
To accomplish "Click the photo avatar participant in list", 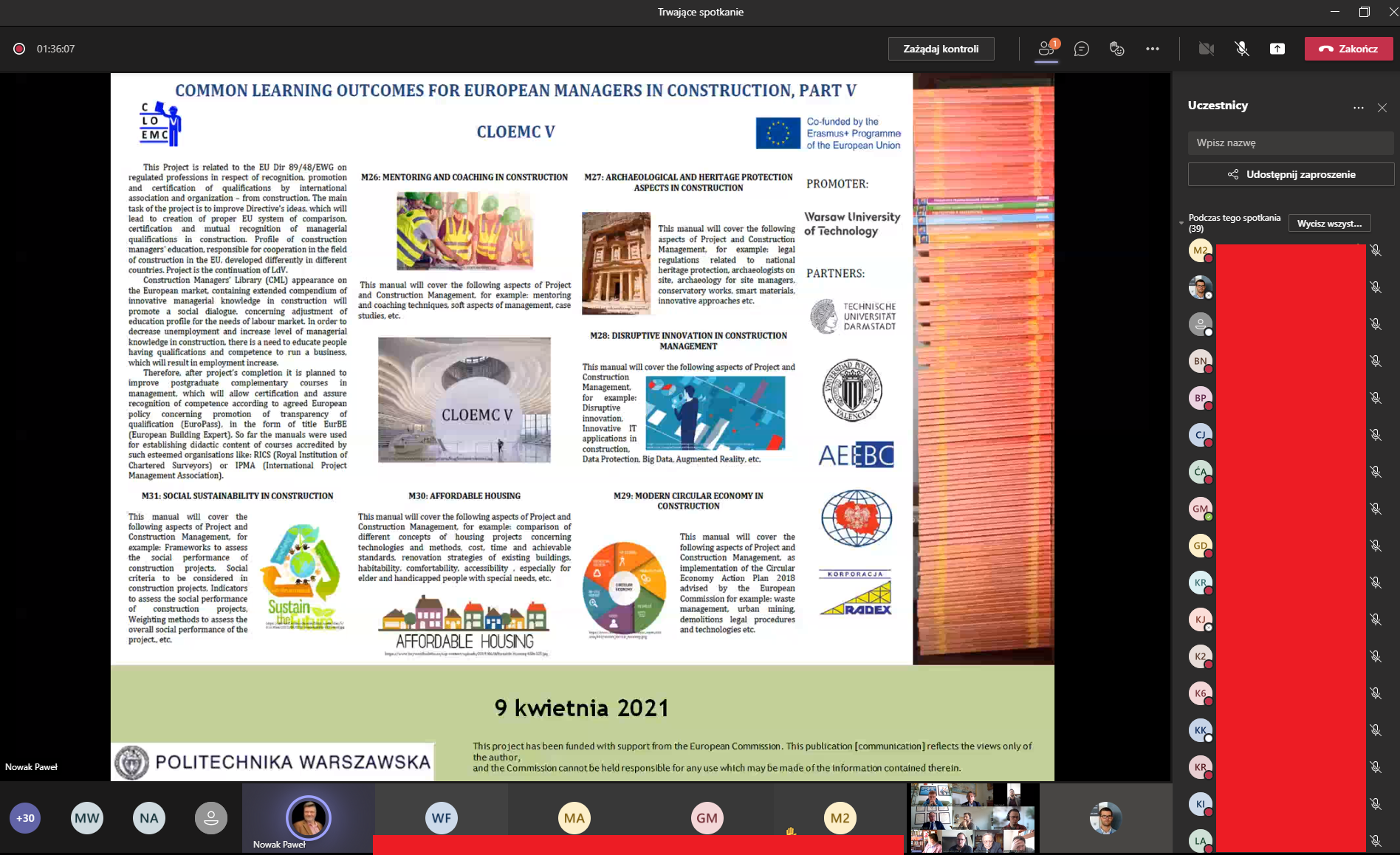I will tap(1201, 287).
